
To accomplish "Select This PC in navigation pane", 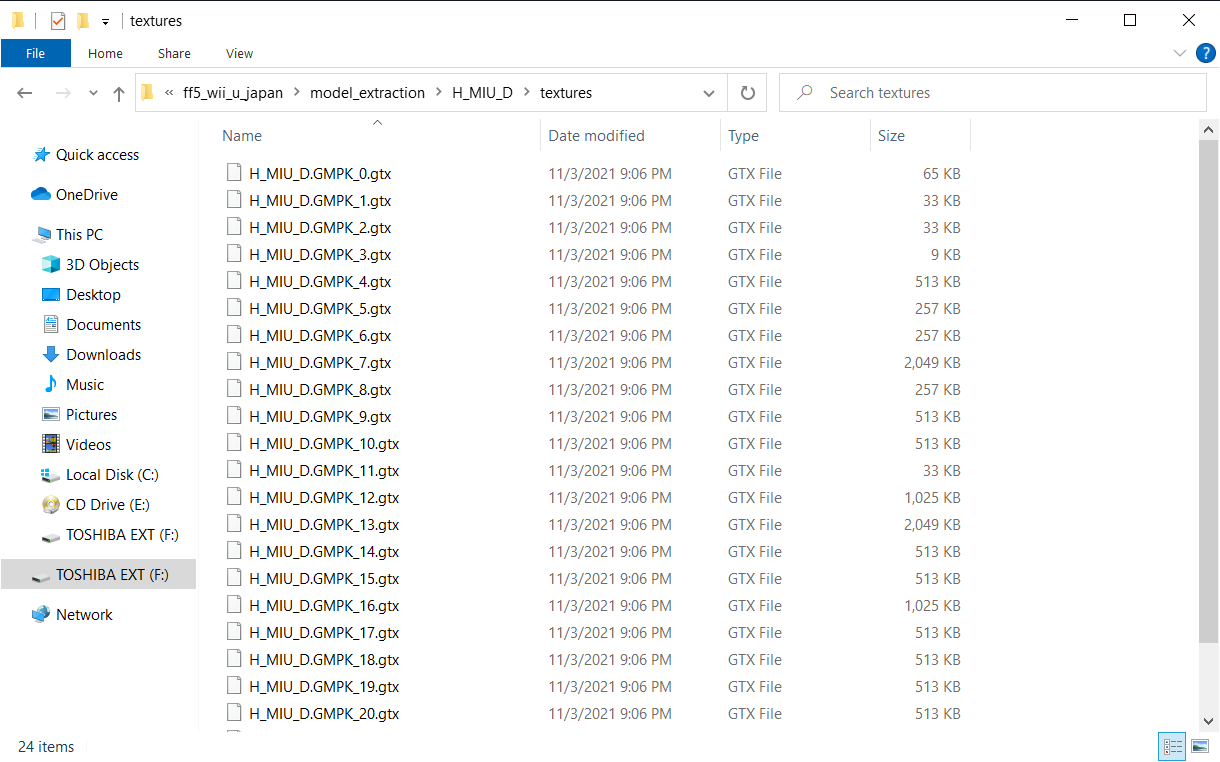I will [x=68, y=234].
